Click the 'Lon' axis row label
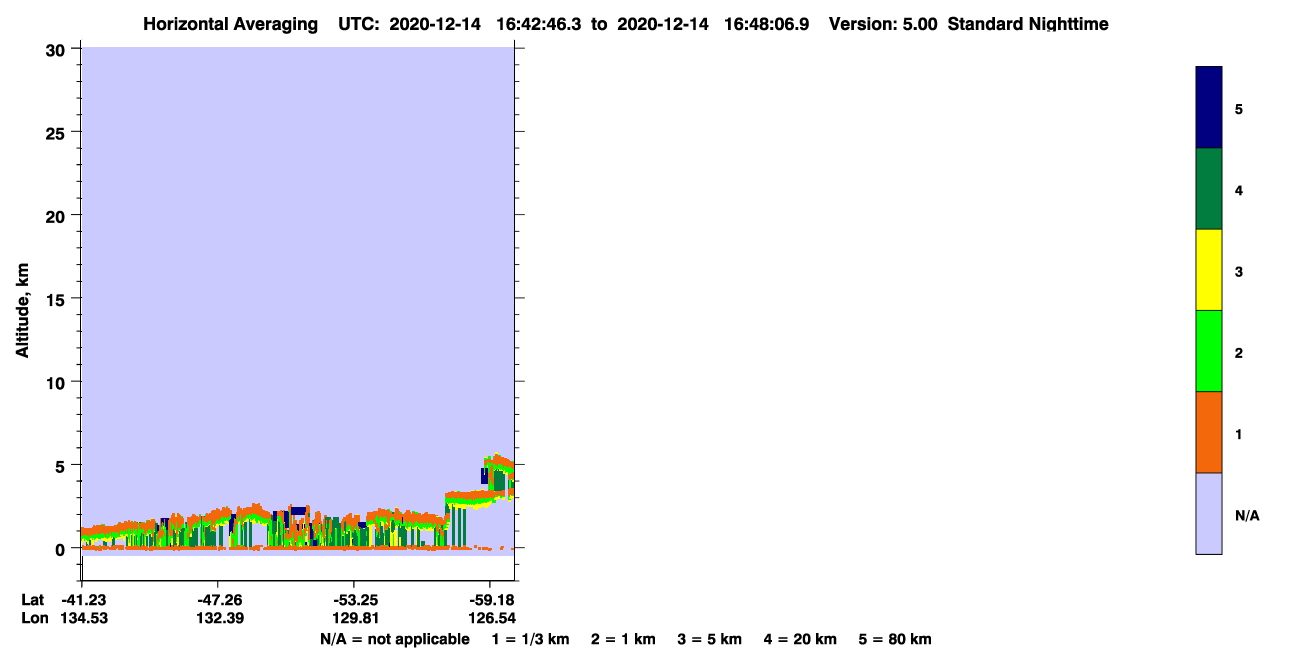Screen dimensions: 1300x667 [33, 618]
